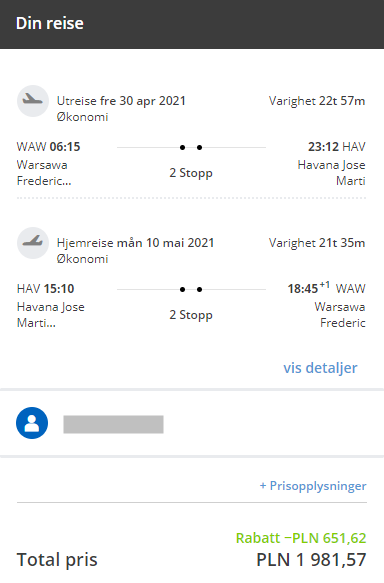This screenshot has height=583, width=384.
Task: Click the outbound flight stop dots
Action: point(191,147)
